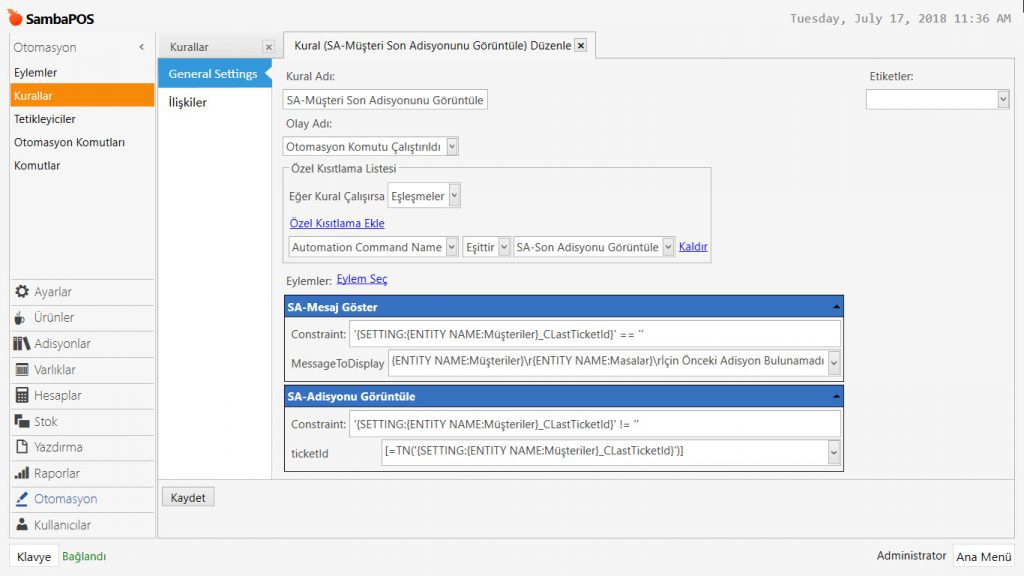Open Kullanıcılar users section
The height and width of the screenshot is (576, 1024).
pyautogui.click(x=62, y=525)
